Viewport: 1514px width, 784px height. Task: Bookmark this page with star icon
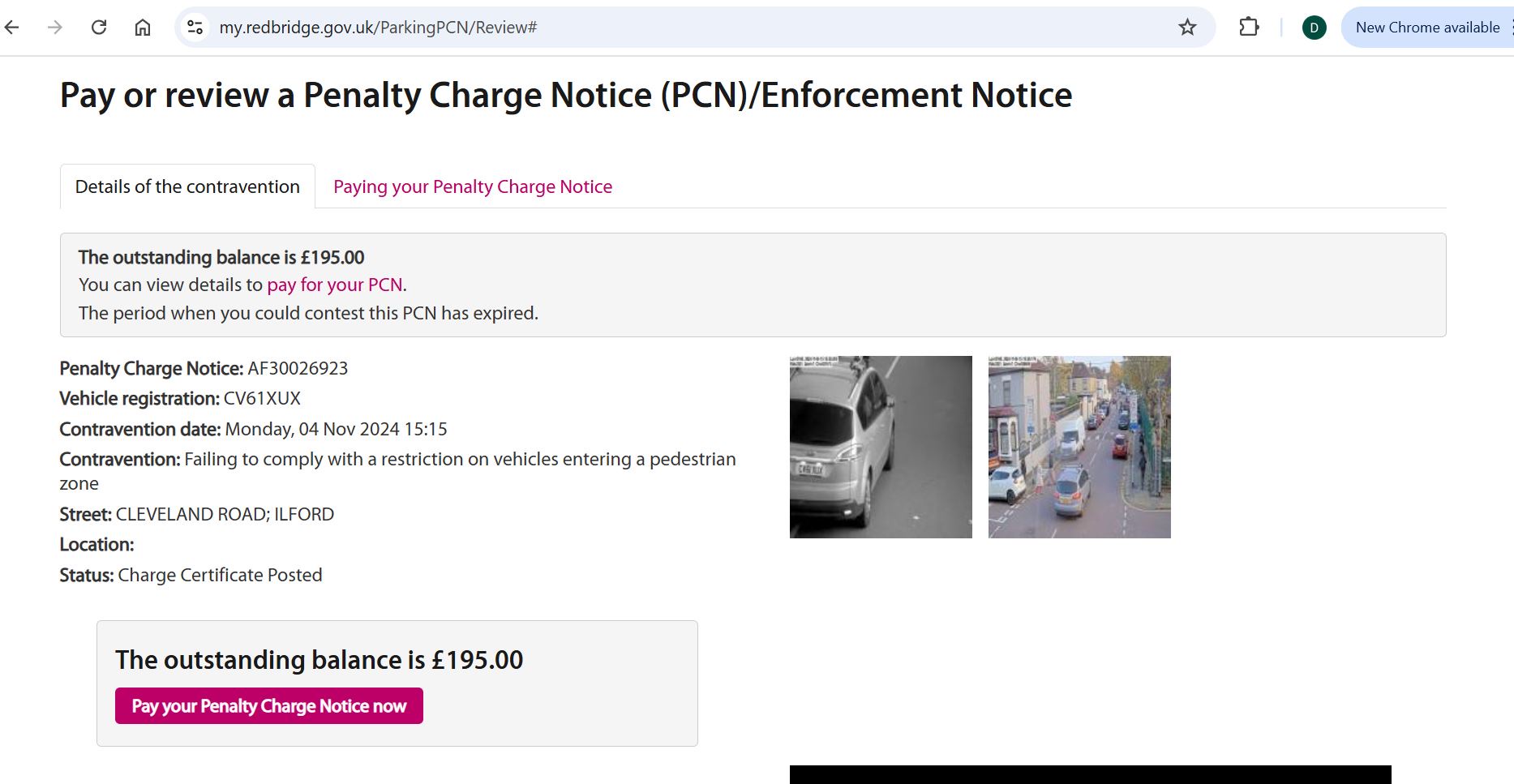(1187, 28)
